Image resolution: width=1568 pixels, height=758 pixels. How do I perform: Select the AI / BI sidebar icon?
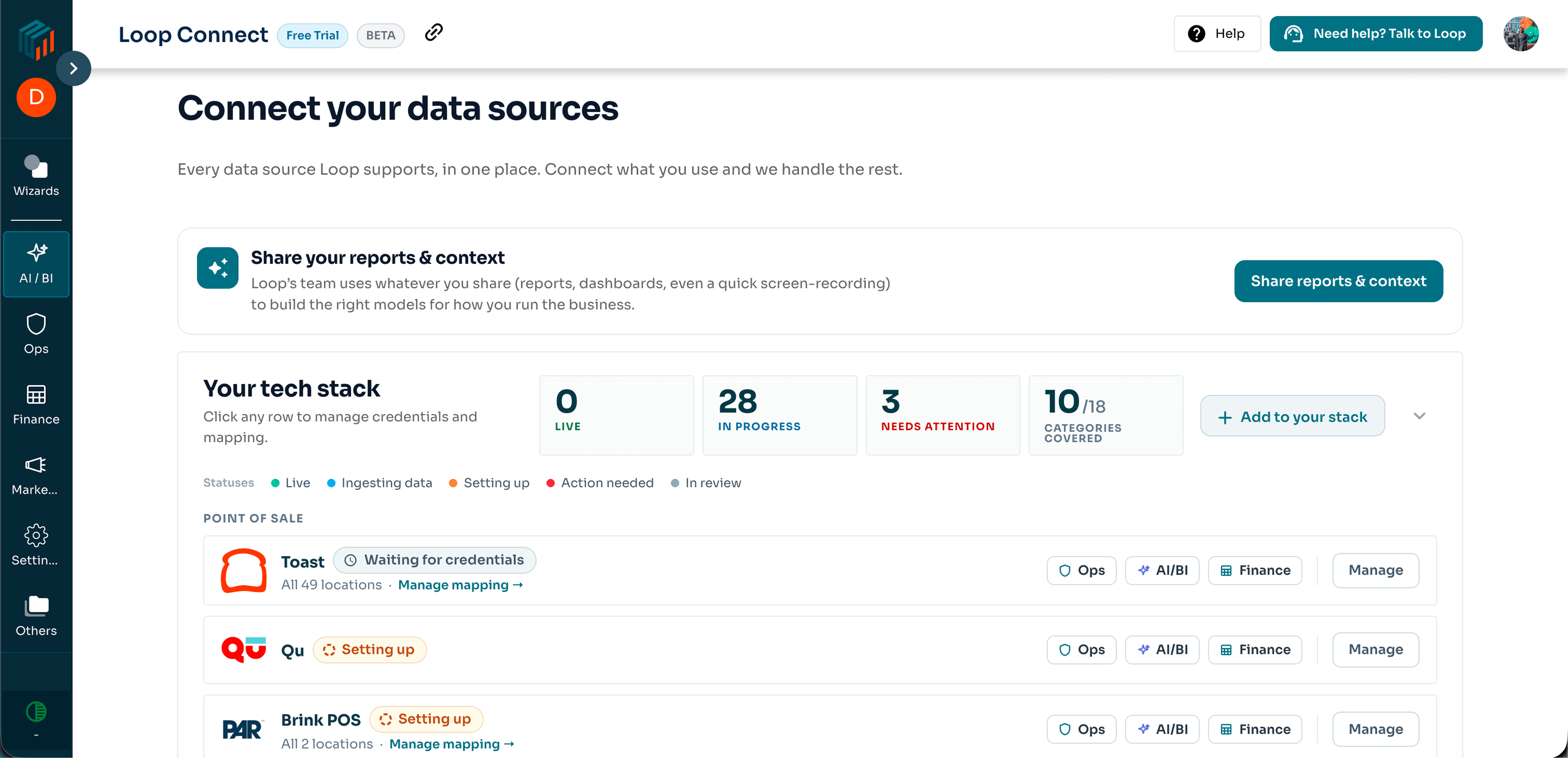36,264
